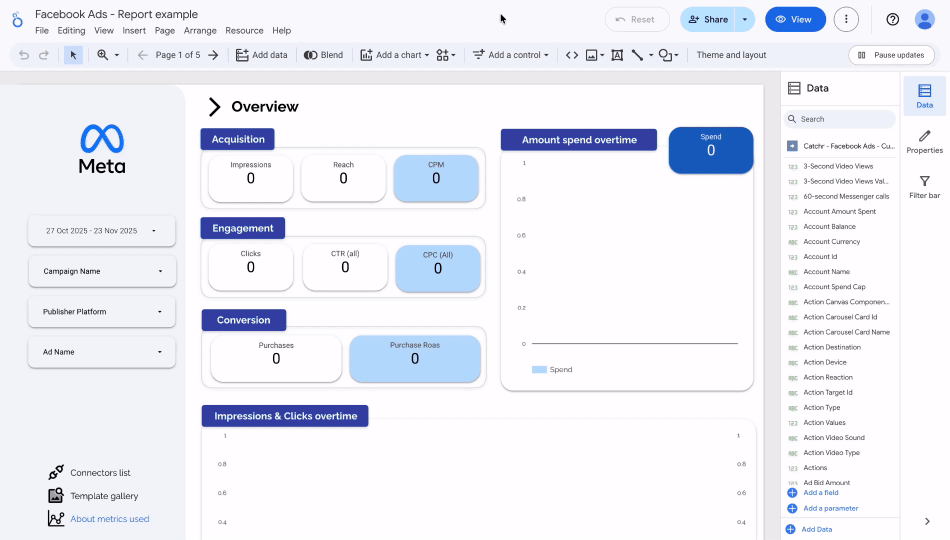Image resolution: width=950 pixels, height=540 pixels.
Task: Click the Add data toolbar button
Action: 262,55
